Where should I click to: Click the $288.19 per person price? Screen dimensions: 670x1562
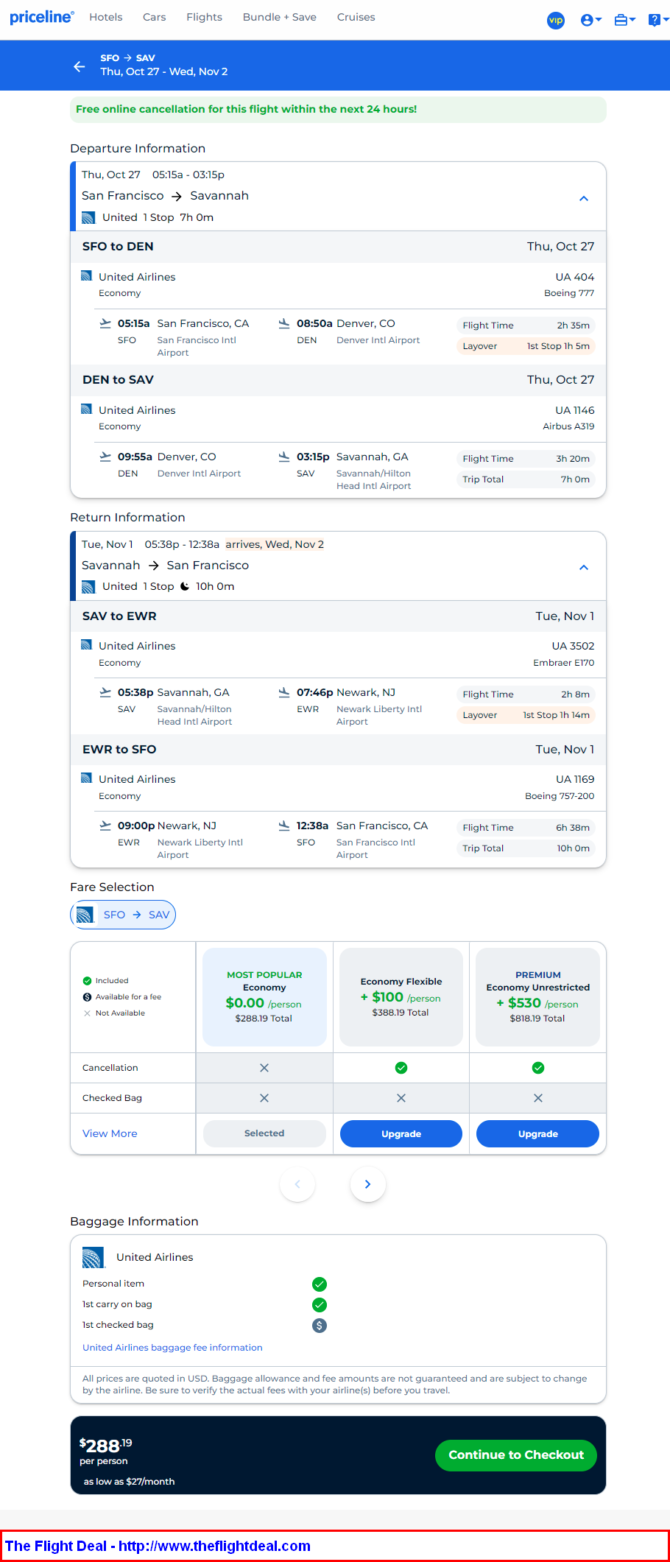[x=106, y=1450]
